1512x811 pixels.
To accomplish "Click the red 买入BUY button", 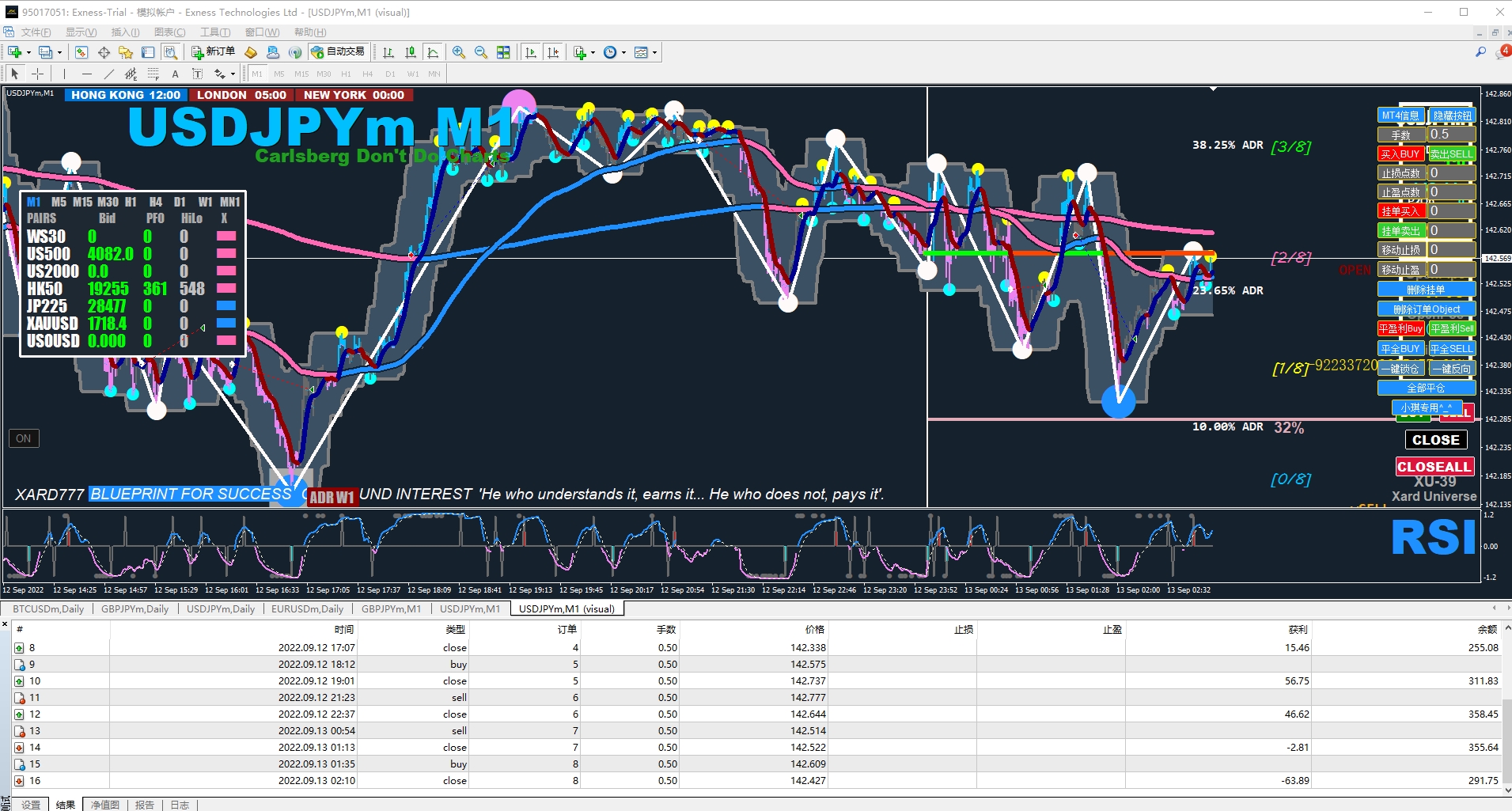I will [1400, 154].
